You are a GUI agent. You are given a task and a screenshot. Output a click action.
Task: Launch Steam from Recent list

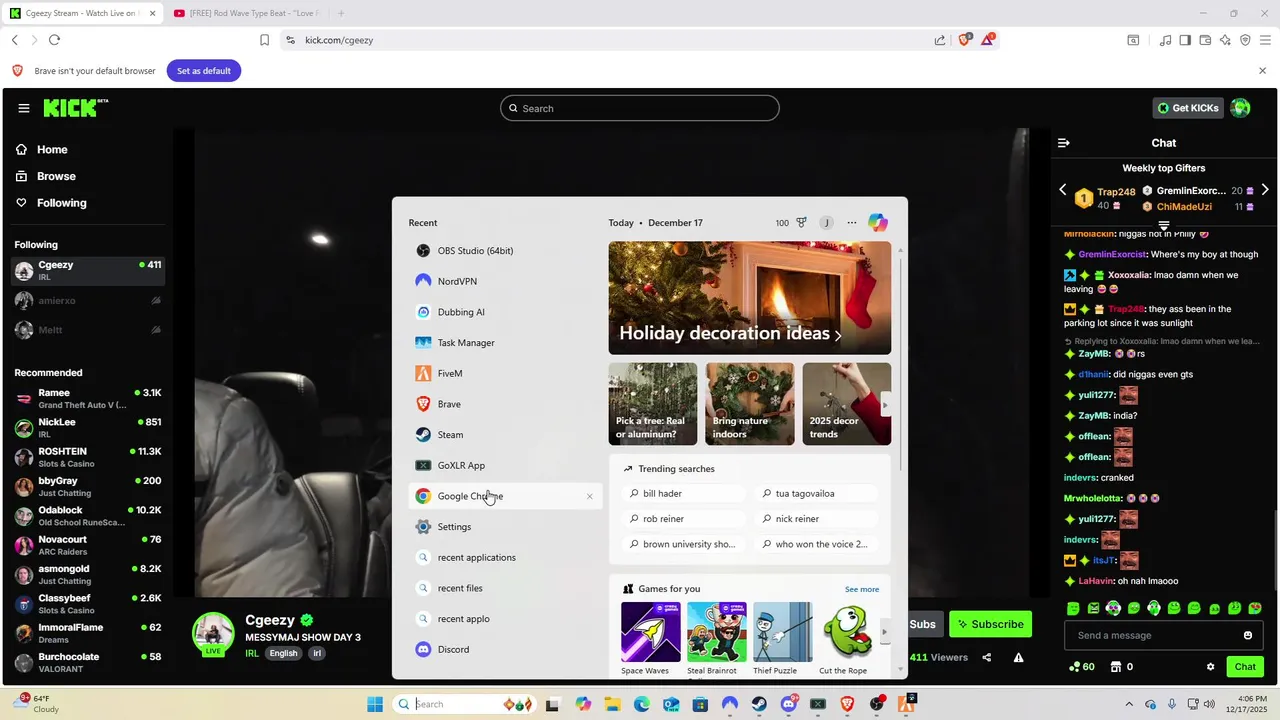click(x=505, y=435)
